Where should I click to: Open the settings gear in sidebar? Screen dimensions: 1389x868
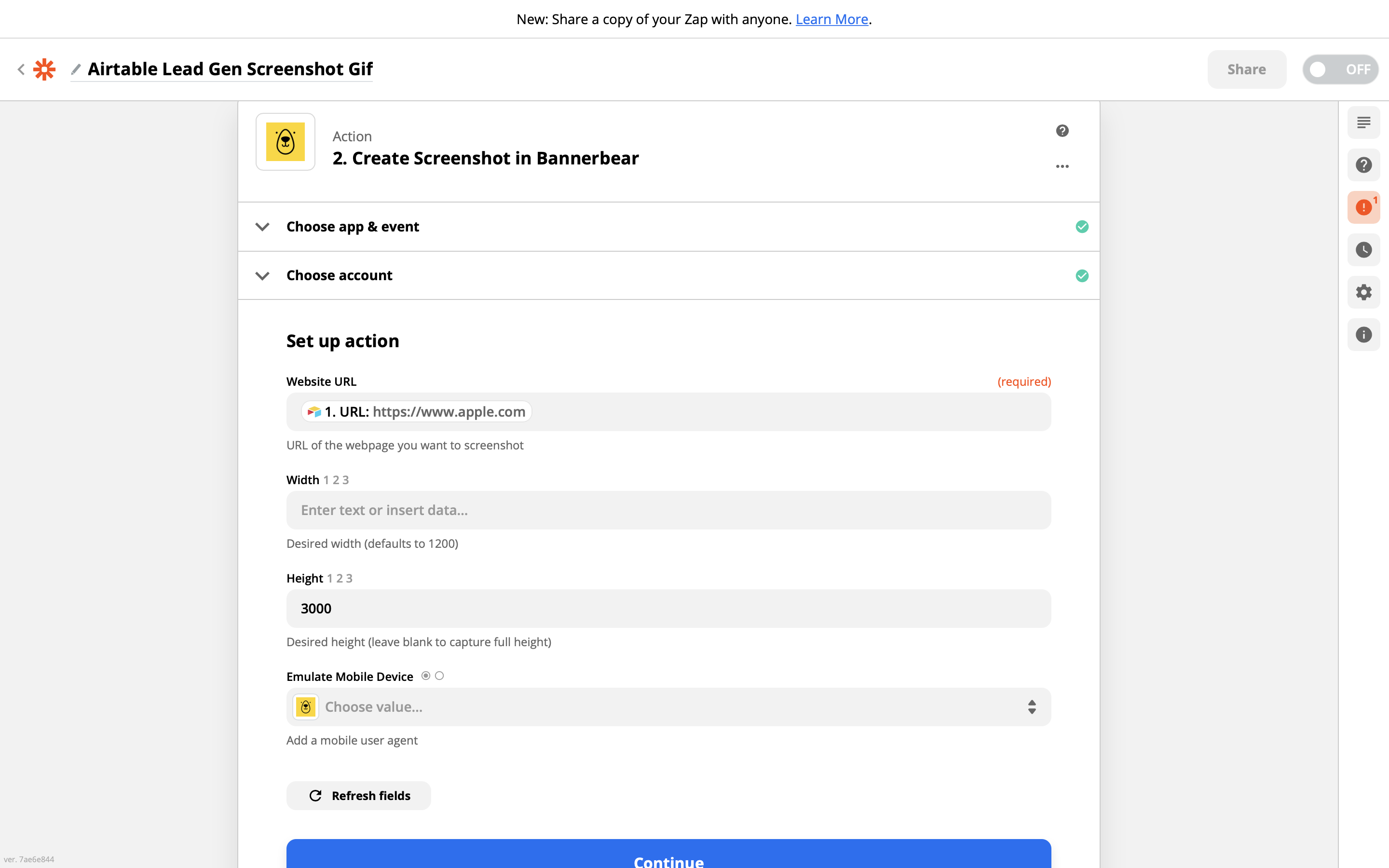coord(1363,292)
